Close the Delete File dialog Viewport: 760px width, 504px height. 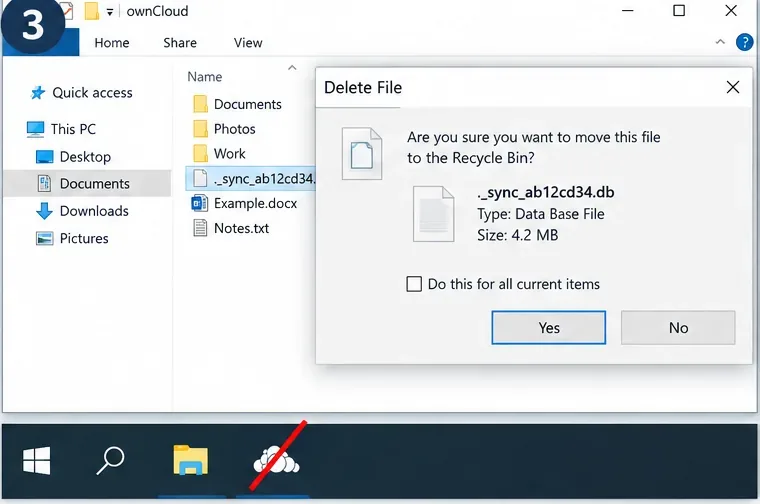pos(733,87)
